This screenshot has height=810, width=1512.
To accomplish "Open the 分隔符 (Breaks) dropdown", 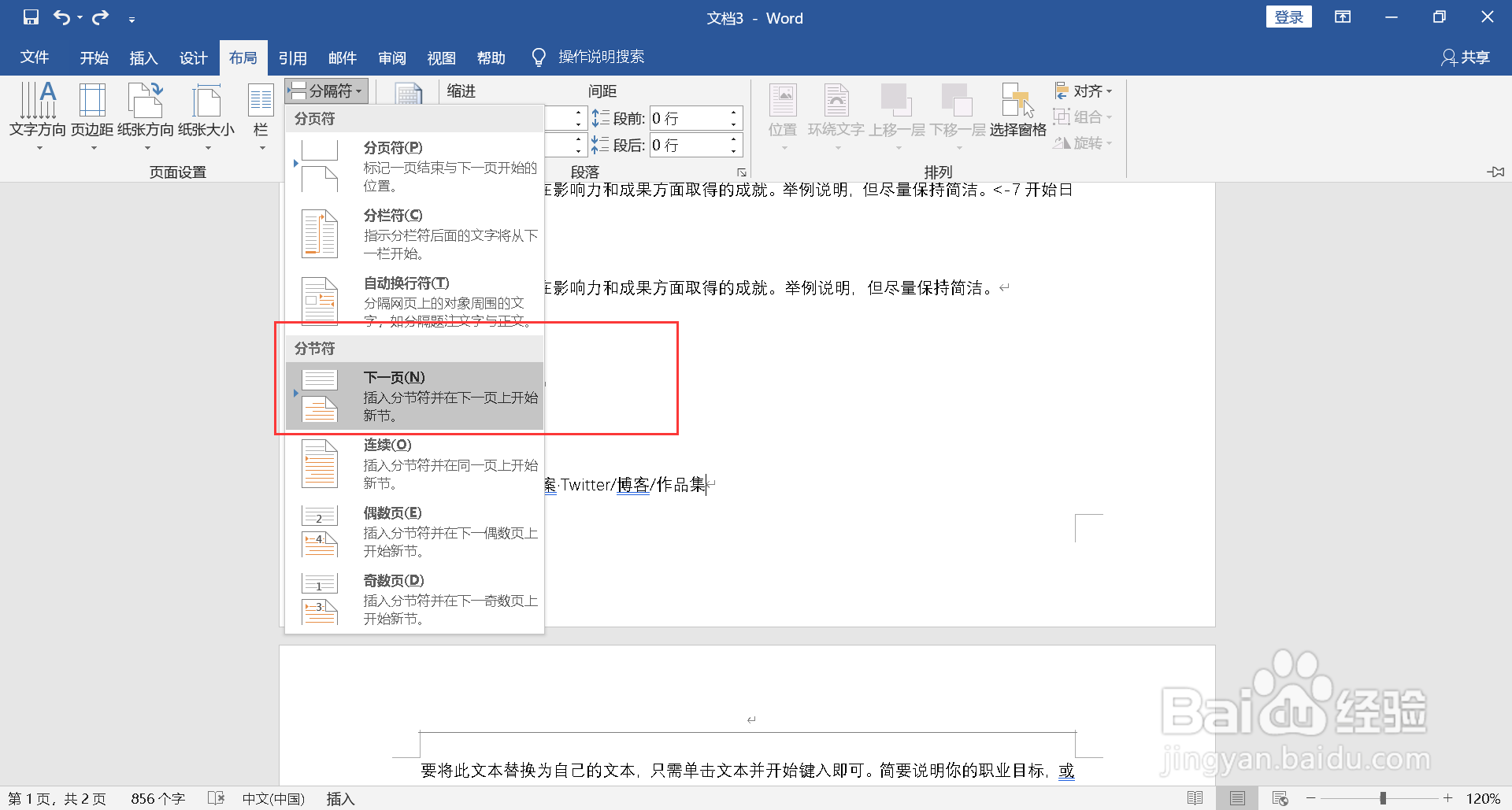I will point(326,90).
